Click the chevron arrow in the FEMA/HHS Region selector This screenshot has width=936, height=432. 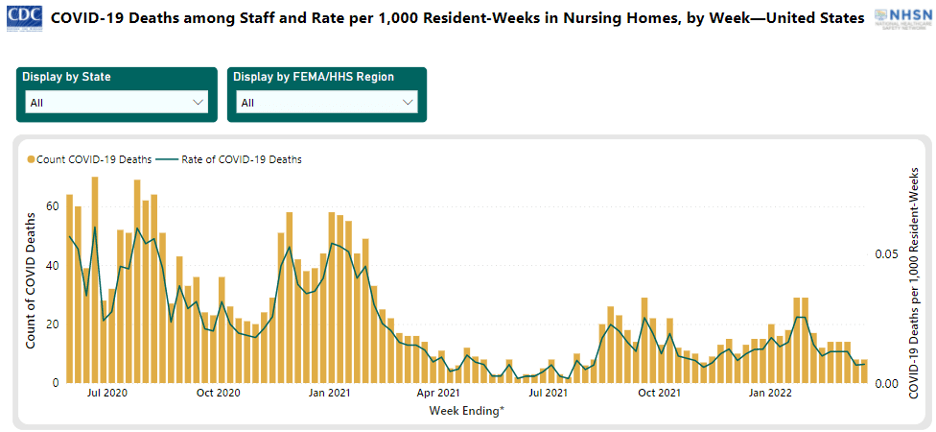click(407, 102)
